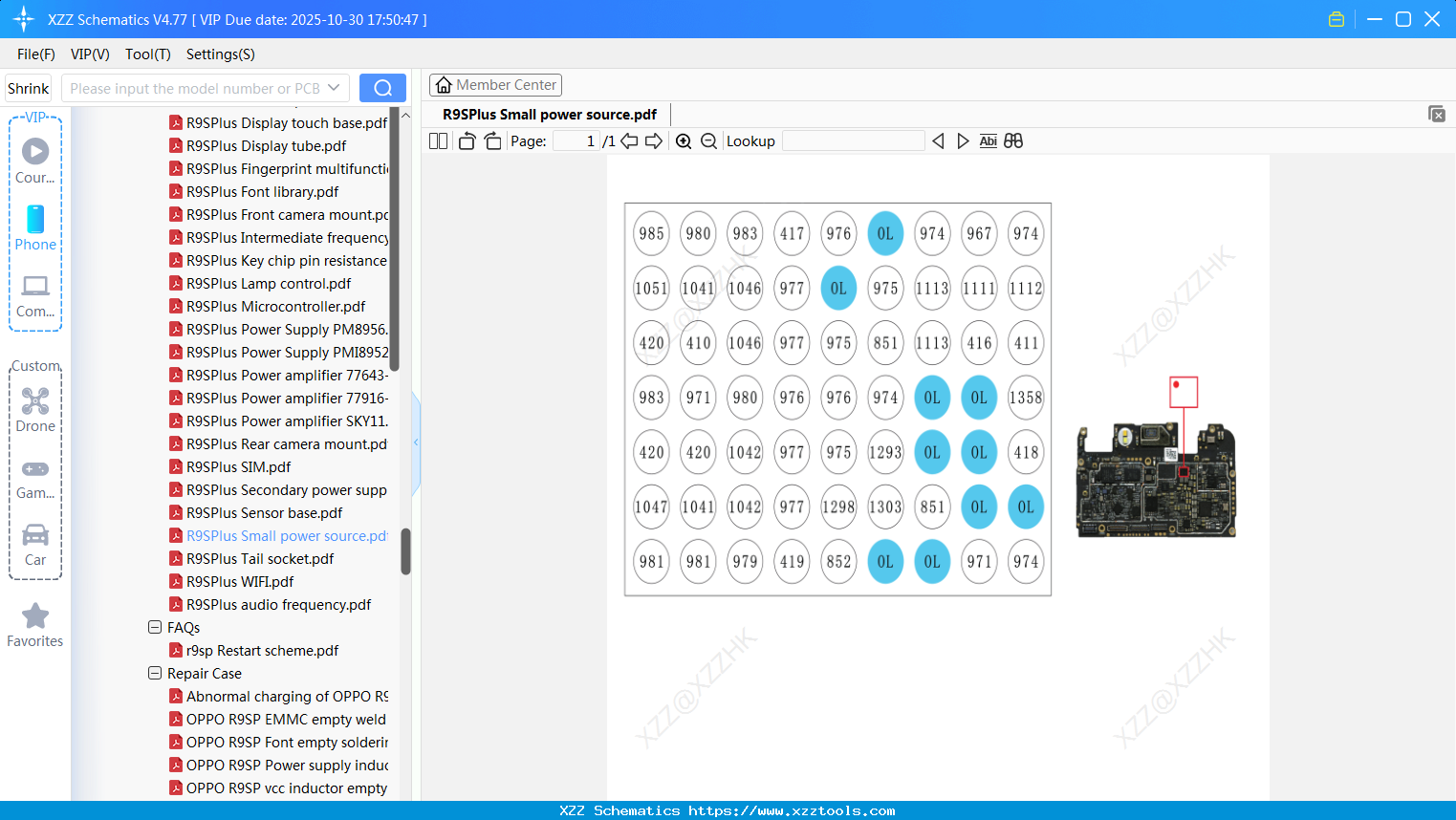This screenshot has width=1456, height=820.
Task: Toggle the two-page split view icon
Action: click(438, 141)
